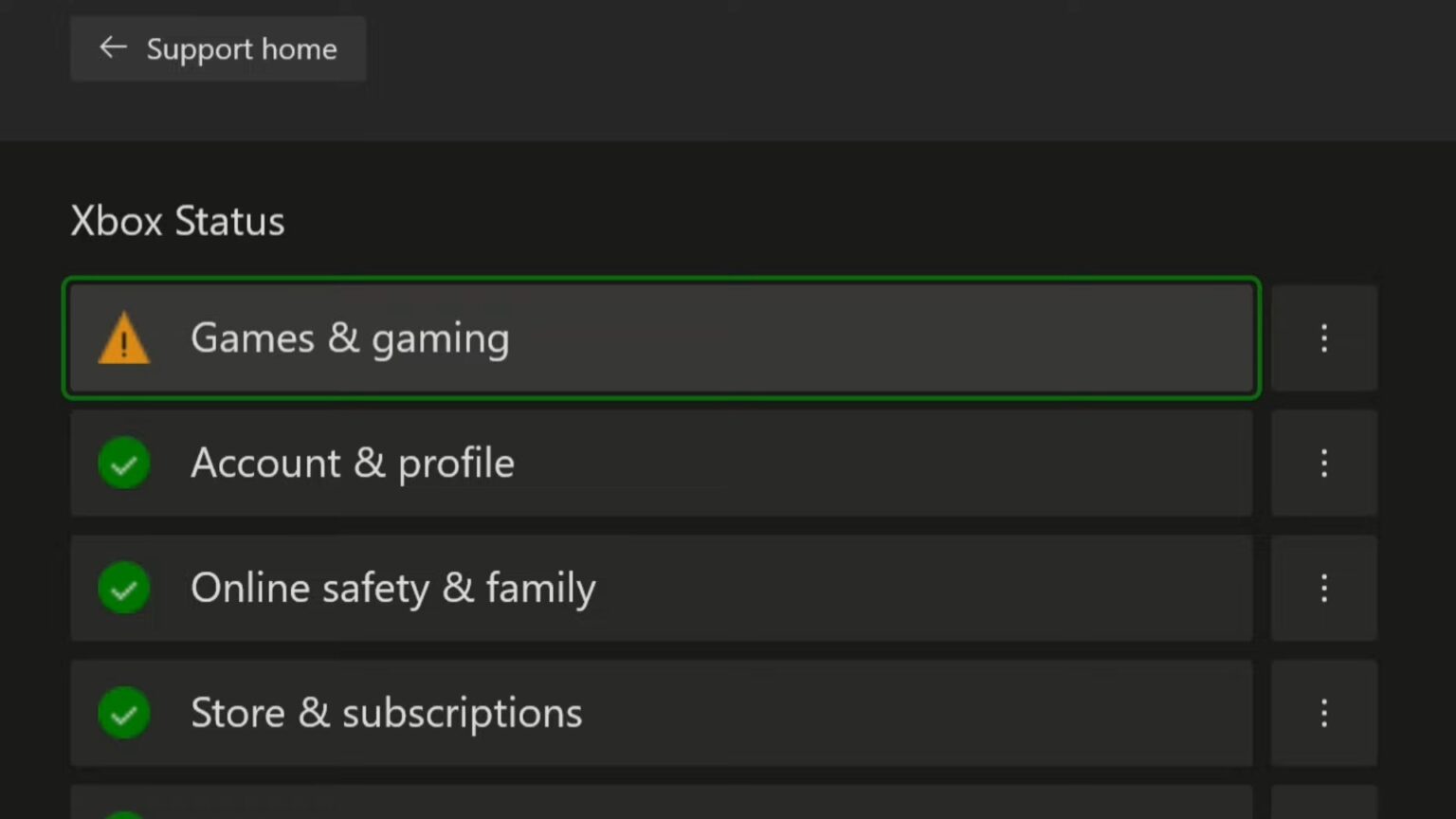Click the back arrow icon beside Support home
The width and height of the screenshot is (1456, 819).
coord(113,47)
